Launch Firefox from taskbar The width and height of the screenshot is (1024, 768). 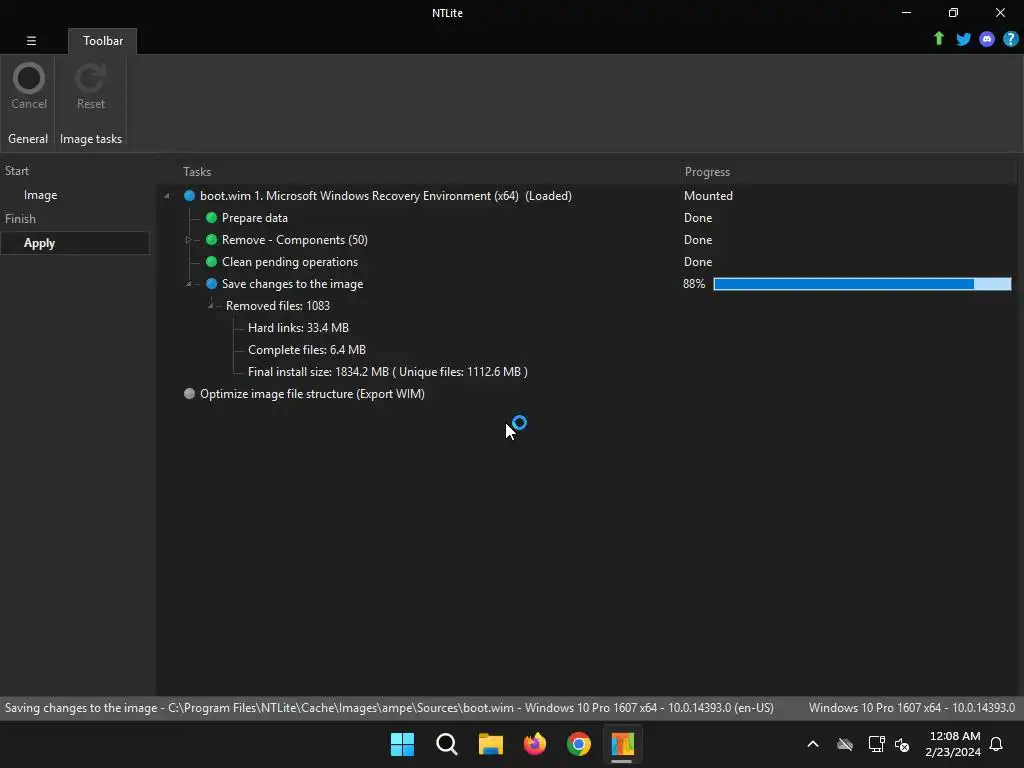(535, 744)
